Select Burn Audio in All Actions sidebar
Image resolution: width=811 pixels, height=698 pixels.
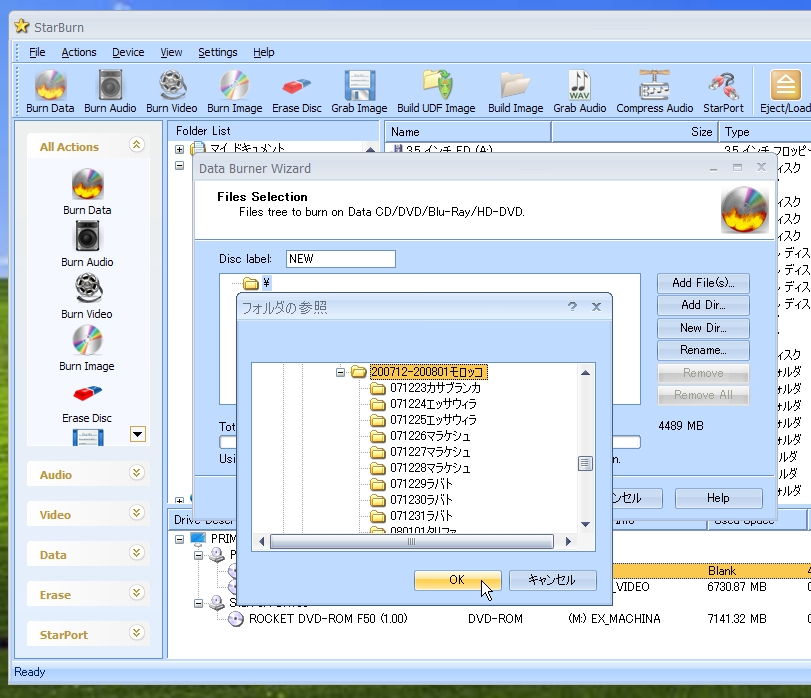coord(87,244)
